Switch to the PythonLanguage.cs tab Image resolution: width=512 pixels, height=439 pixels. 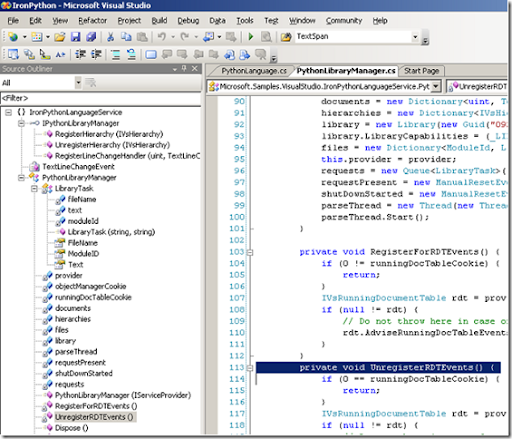click(x=254, y=71)
